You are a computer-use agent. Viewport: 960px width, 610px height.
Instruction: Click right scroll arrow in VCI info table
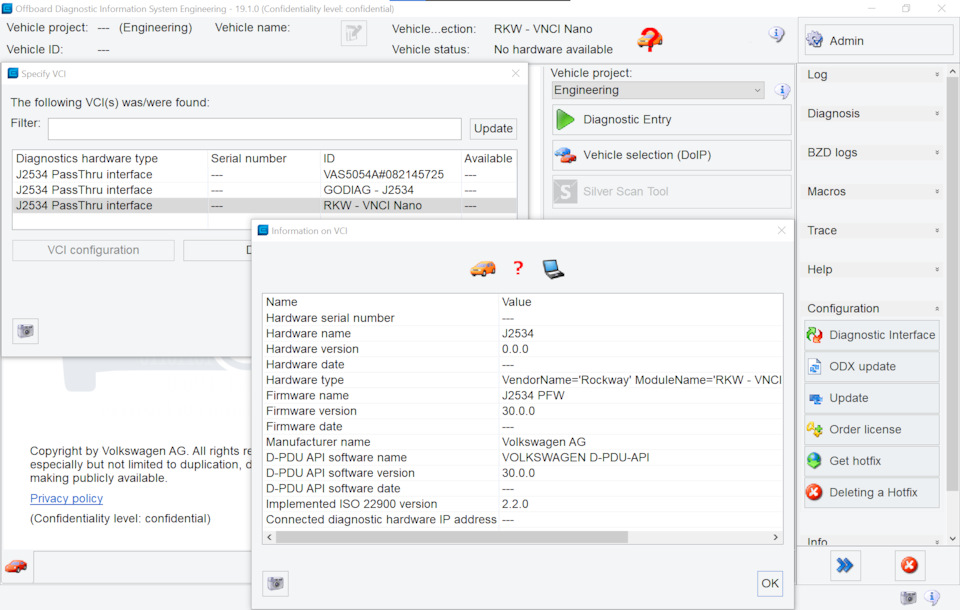pos(776,537)
